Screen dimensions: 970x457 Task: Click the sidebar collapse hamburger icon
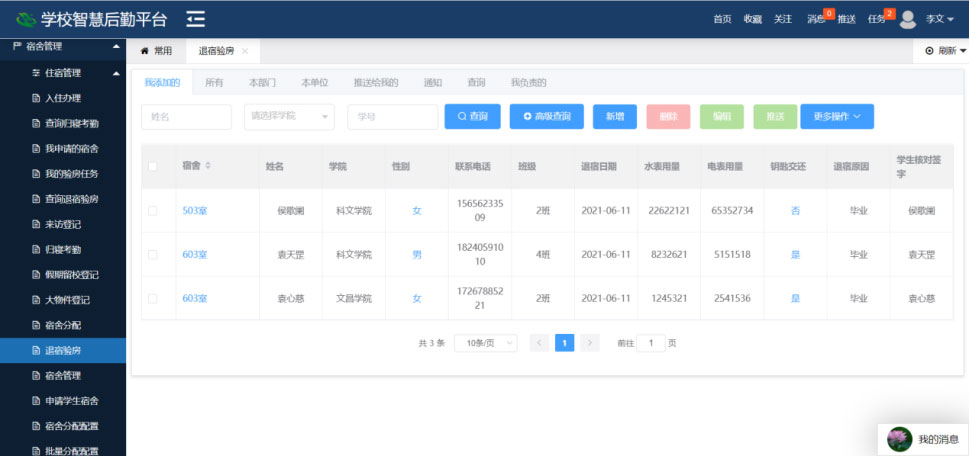[x=196, y=19]
